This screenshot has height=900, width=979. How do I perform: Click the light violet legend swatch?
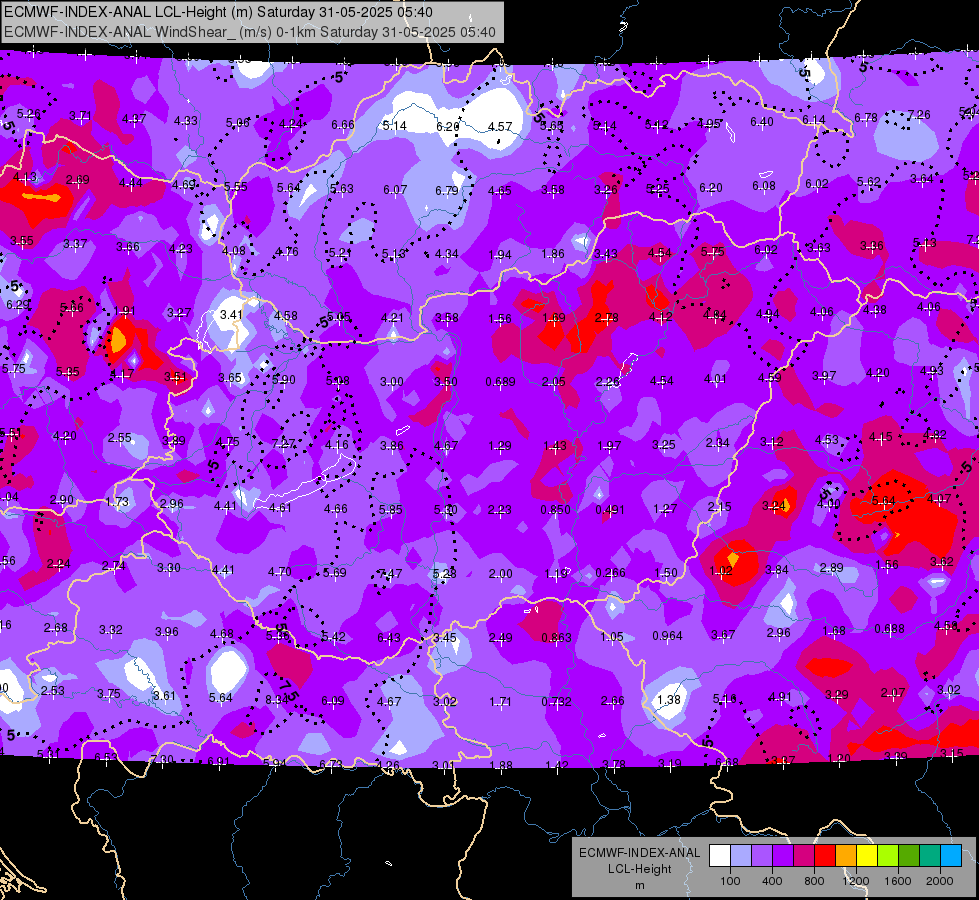[x=762, y=856]
